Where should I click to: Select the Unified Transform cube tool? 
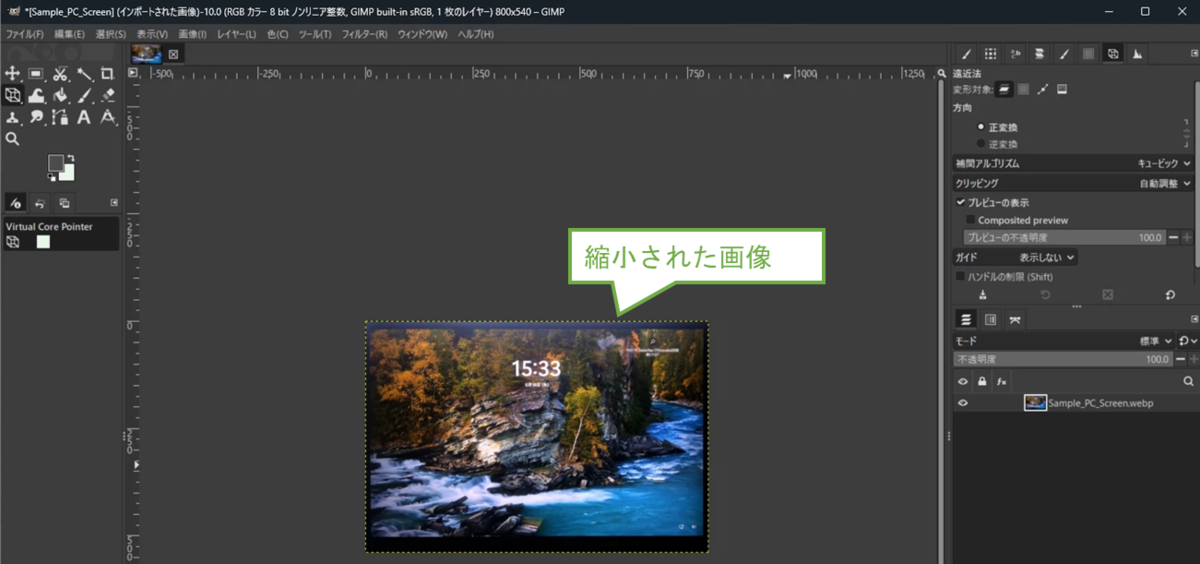pyautogui.click(x=12, y=95)
